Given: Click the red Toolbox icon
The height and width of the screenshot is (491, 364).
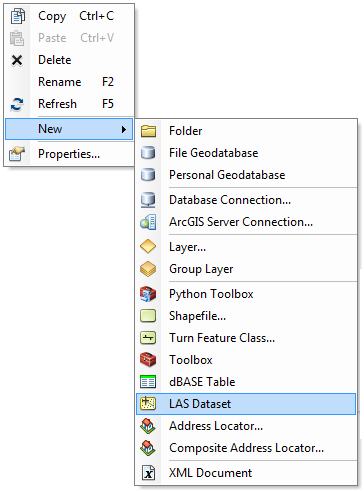Looking at the screenshot, I should click(x=148, y=360).
